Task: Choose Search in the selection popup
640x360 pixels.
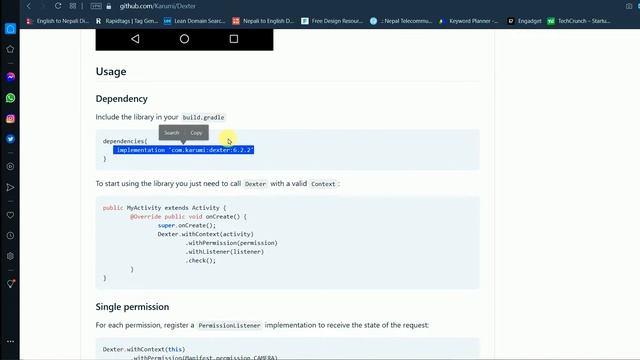Action: click(x=171, y=133)
